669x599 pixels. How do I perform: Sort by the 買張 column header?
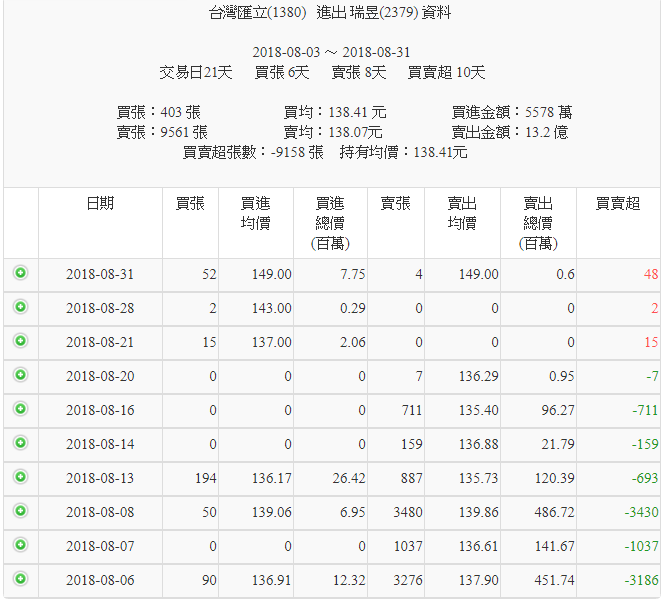(x=190, y=203)
